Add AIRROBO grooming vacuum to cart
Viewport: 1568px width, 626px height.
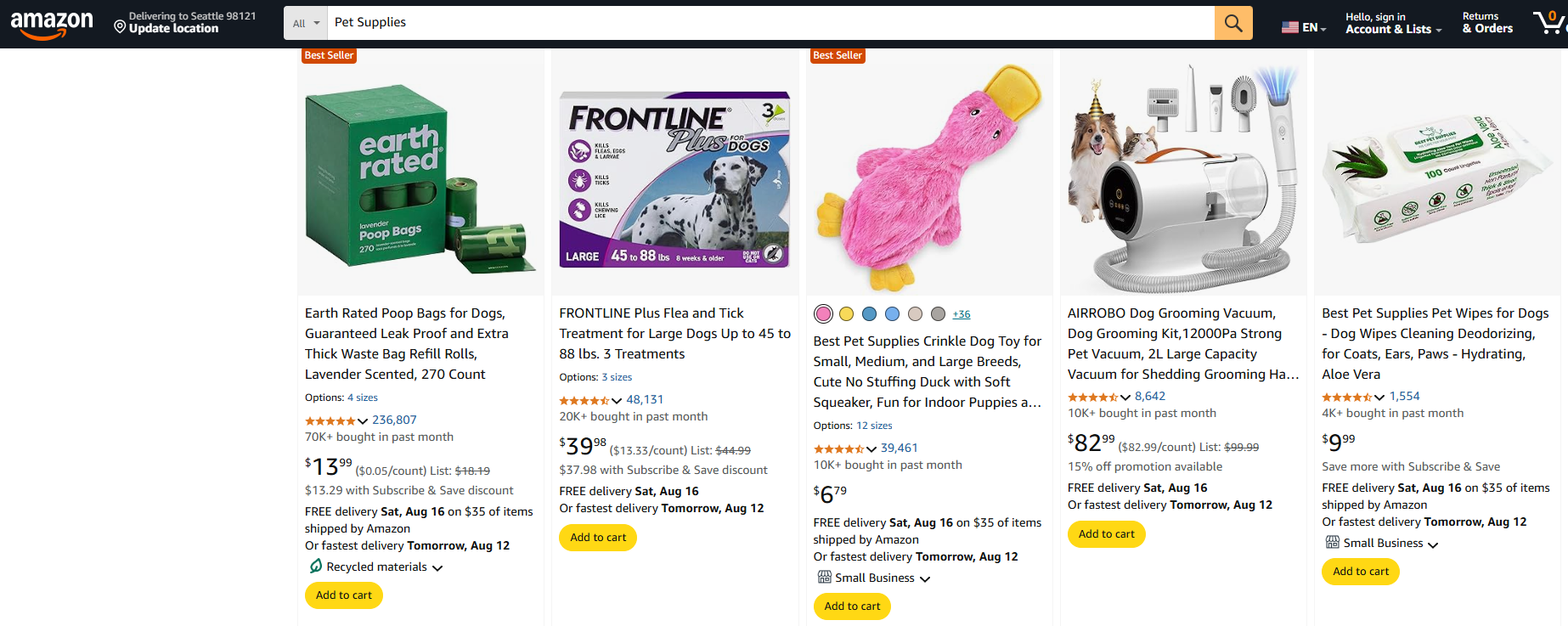point(1106,533)
